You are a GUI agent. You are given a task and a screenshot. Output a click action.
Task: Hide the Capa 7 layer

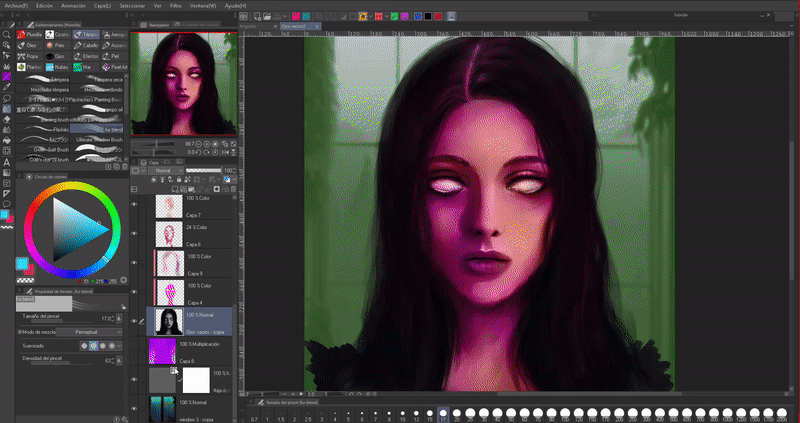[134, 203]
